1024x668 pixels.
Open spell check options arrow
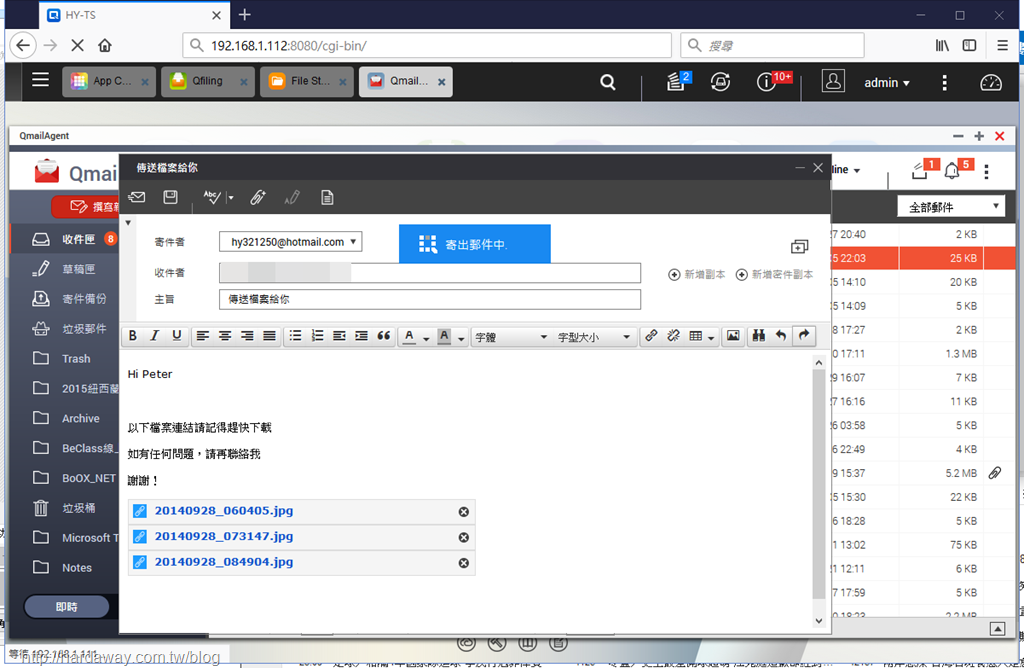click(x=231, y=198)
